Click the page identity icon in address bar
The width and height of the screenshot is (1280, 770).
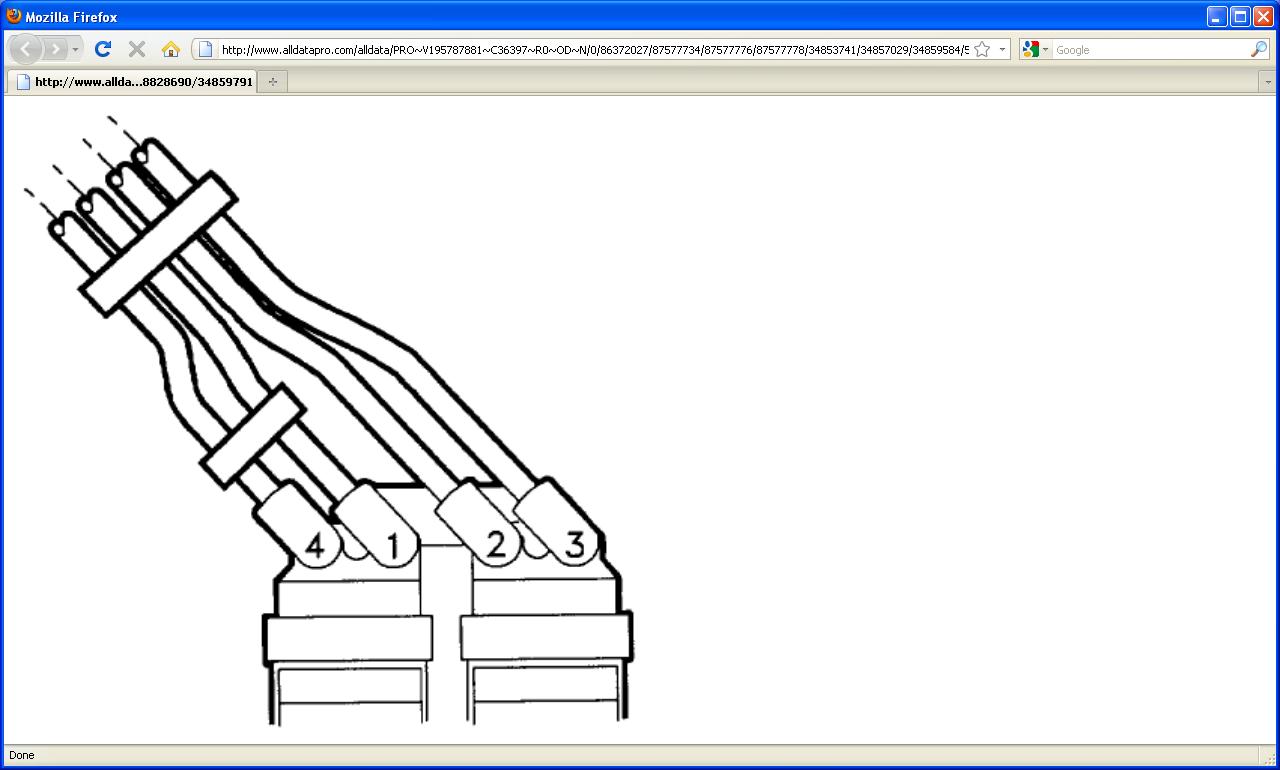coord(205,49)
